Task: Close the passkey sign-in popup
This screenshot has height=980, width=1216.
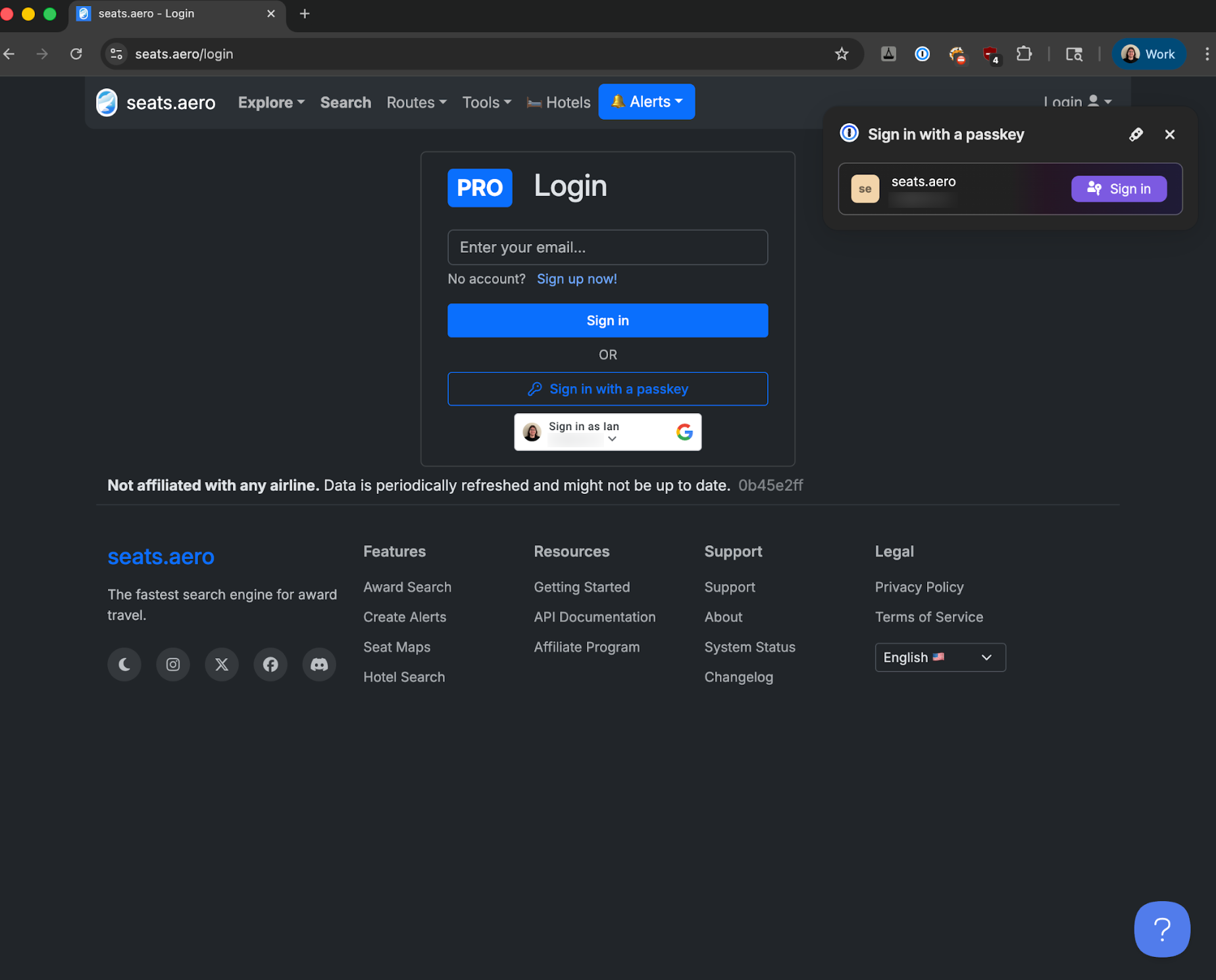Action: pos(1169,134)
